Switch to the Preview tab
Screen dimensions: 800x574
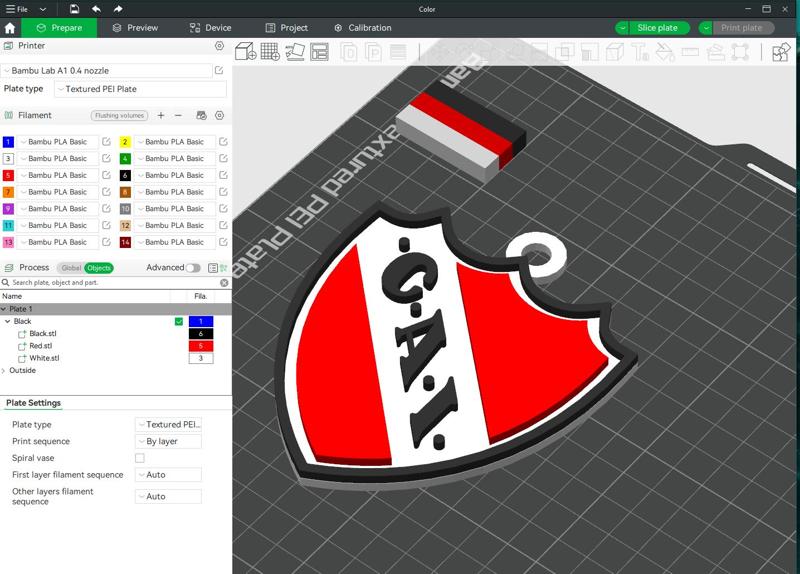pyautogui.click(x=135, y=28)
